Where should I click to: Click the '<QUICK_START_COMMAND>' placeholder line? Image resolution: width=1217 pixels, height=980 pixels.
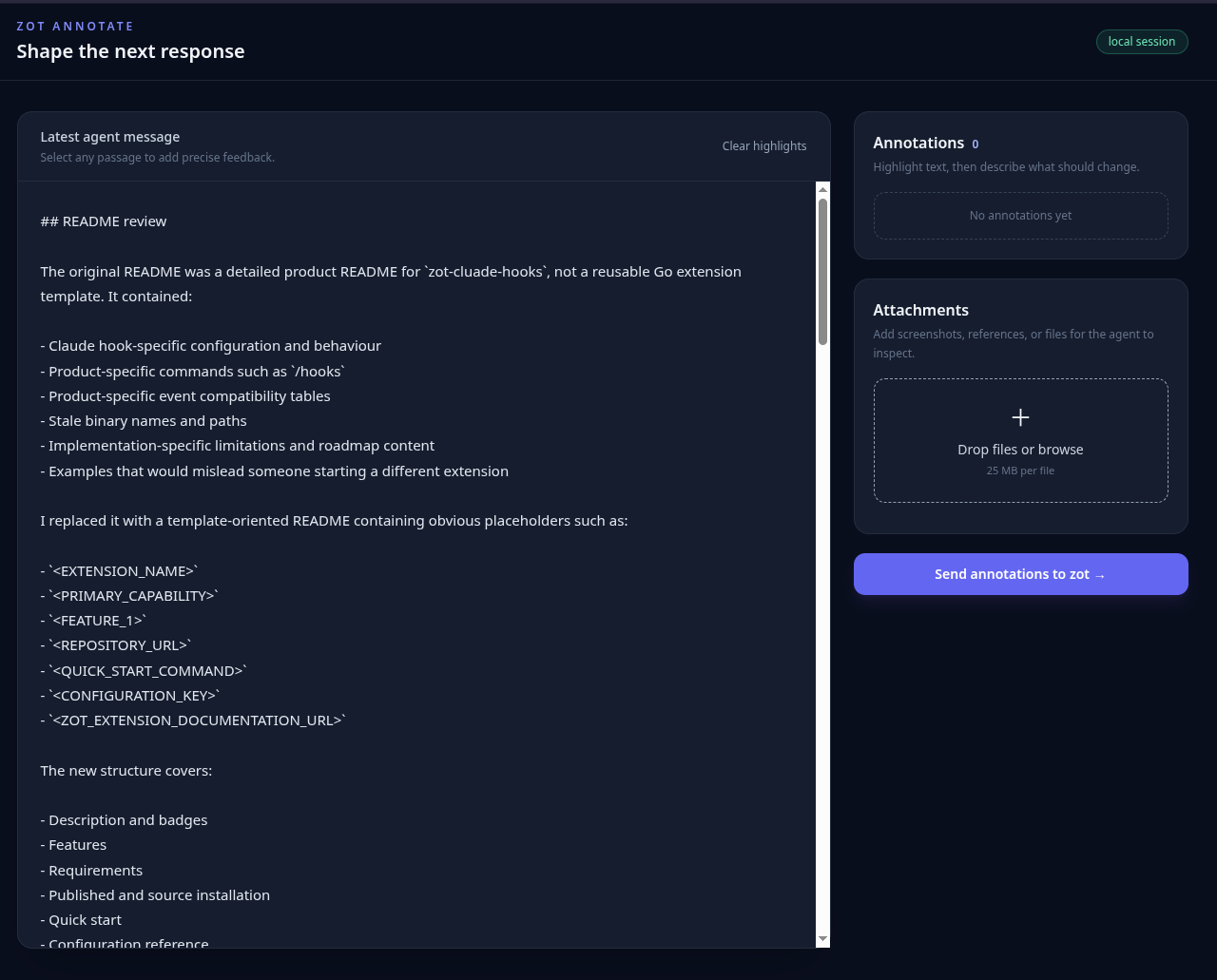click(x=145, y=671)
